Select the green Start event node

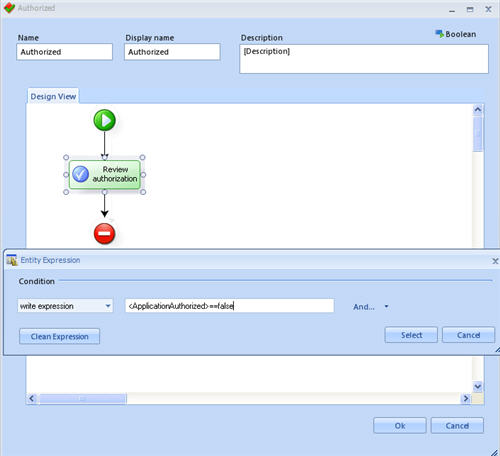105,120
